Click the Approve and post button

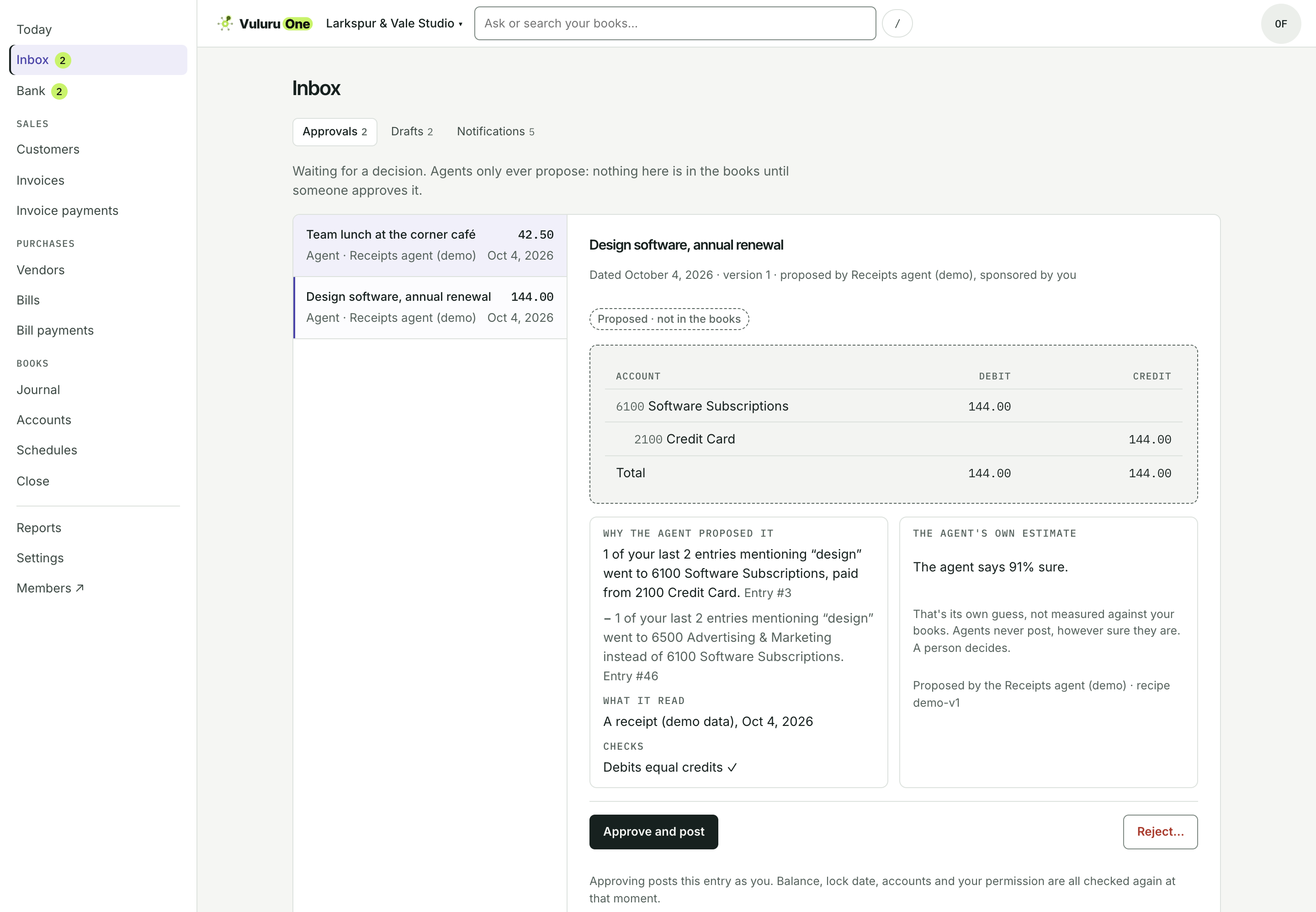click(x=653, y=832)
